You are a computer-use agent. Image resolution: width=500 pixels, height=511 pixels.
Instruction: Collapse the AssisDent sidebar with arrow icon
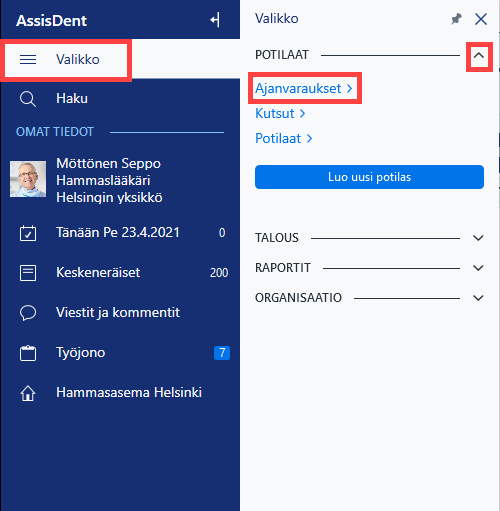[215, 20]
